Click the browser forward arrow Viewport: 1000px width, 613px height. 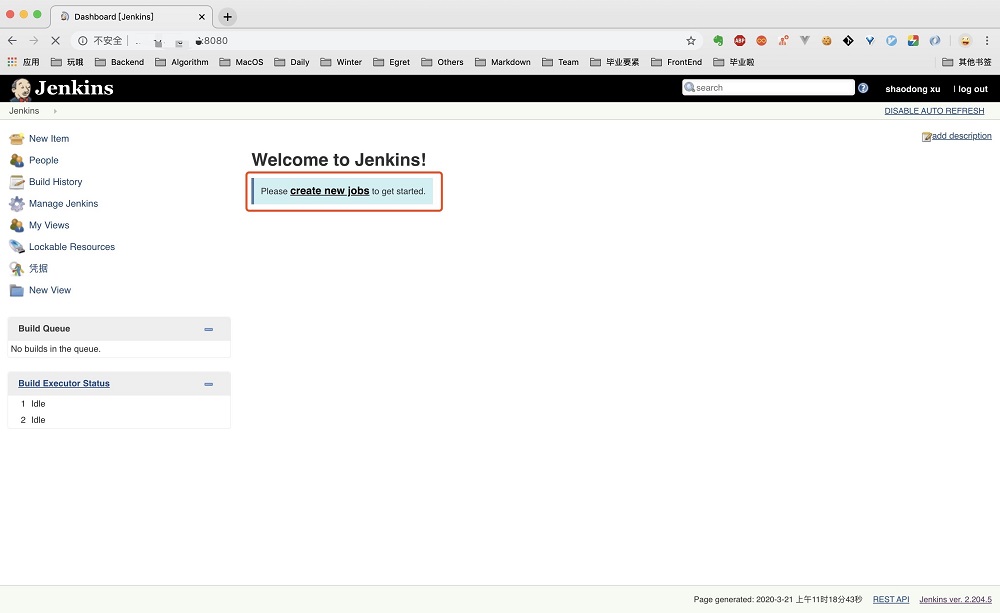click(x=34, y=40)
